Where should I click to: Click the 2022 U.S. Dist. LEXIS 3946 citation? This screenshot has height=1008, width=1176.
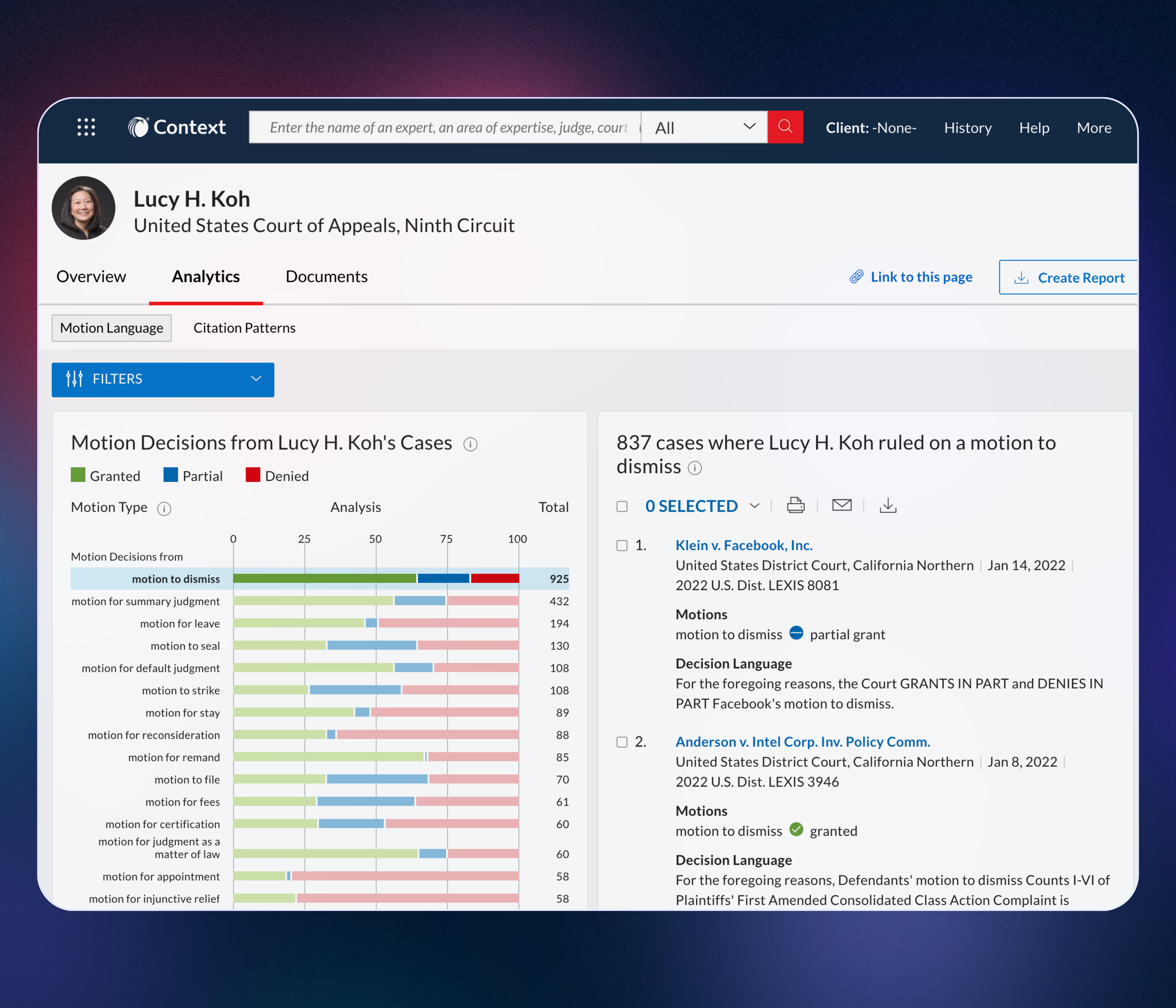tap(757, 782)
